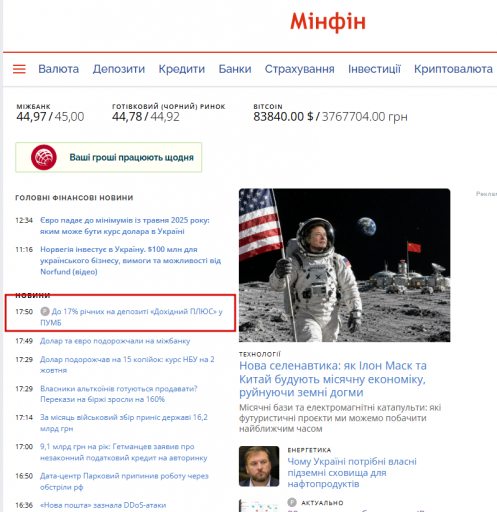The width and height of the screenshot is (497, 512).
Task: Open 'Долар та євро подорожчали на міжбанку'
Action: (x=115, y=341)
